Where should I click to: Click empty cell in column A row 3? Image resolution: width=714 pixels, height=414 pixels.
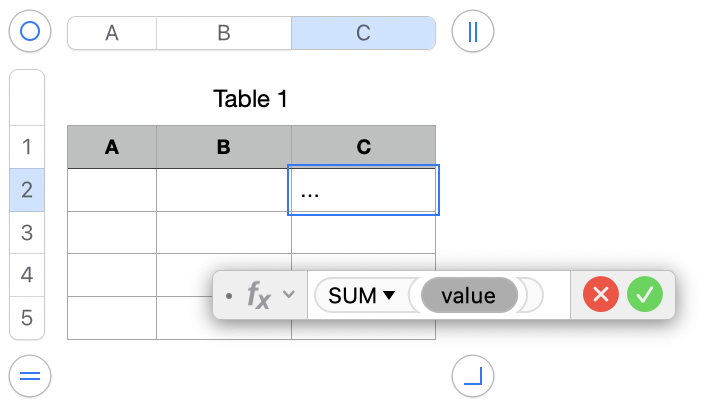(x=112, y=232)
